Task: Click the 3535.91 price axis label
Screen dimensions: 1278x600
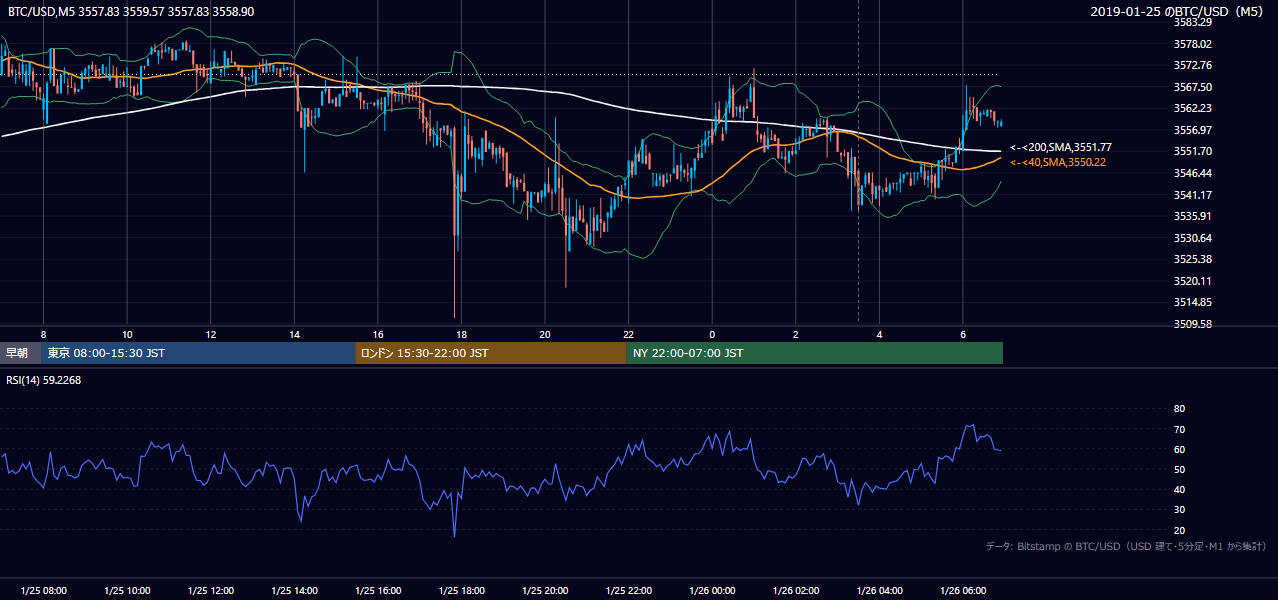Action: 1194,216
